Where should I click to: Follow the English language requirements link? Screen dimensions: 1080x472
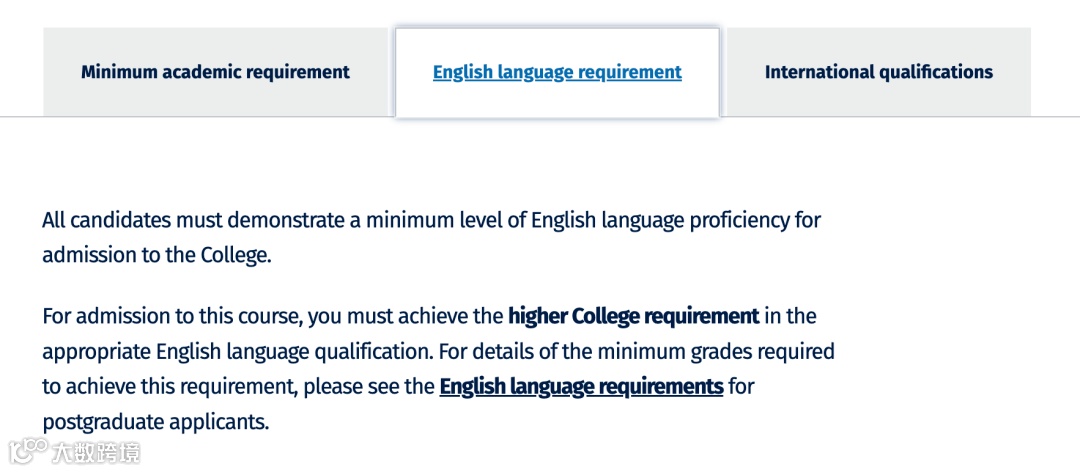[x=581, y=387]
